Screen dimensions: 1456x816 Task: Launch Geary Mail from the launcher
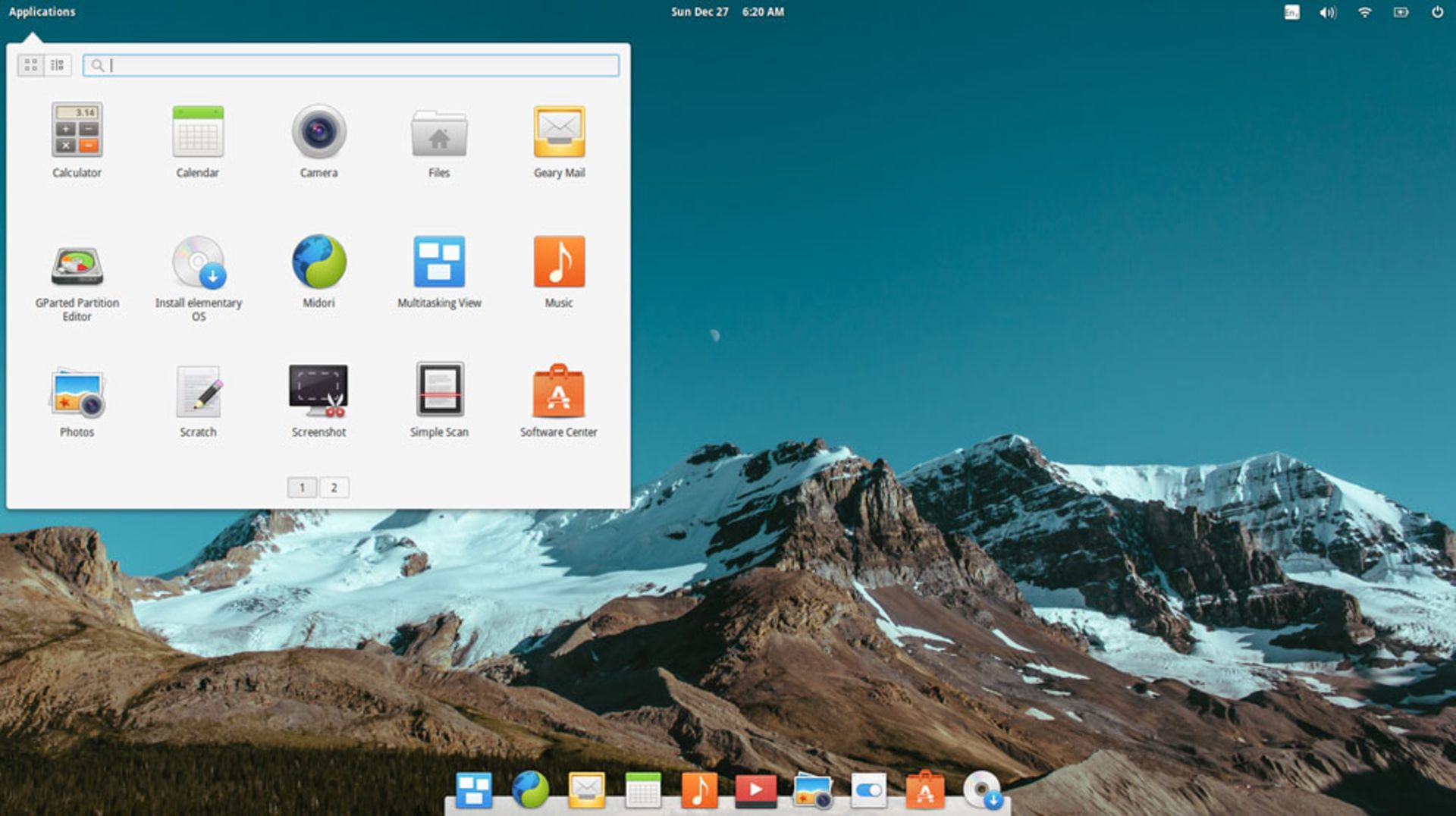pyautogui.click(x=559, y=137)
